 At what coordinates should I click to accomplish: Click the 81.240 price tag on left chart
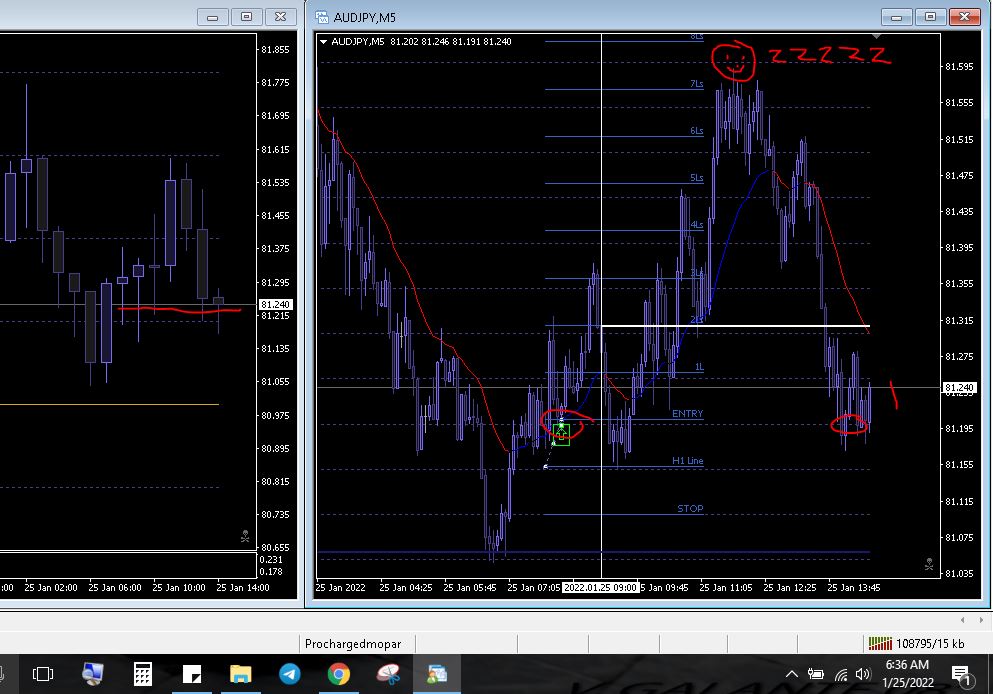[x=275, y=305]
